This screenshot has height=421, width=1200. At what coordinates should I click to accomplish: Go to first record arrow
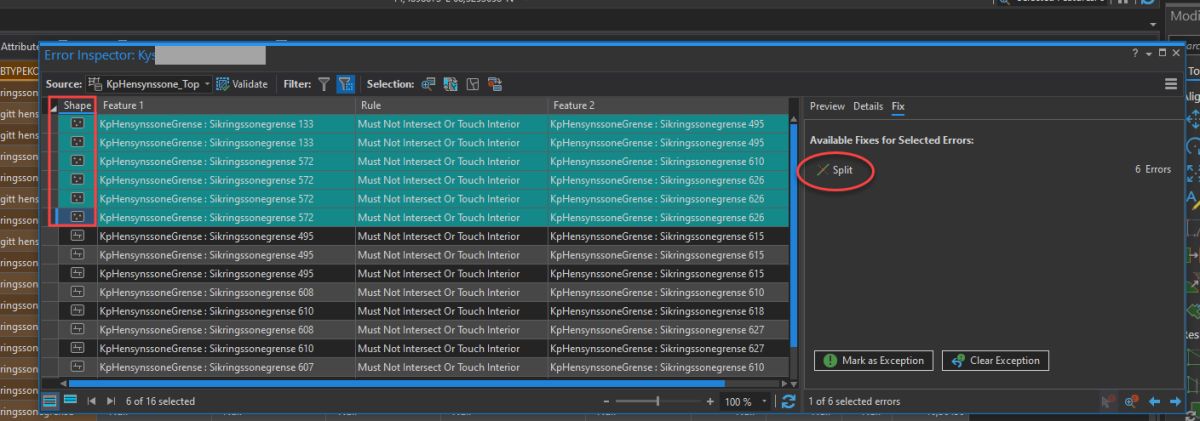coord(93,401)
